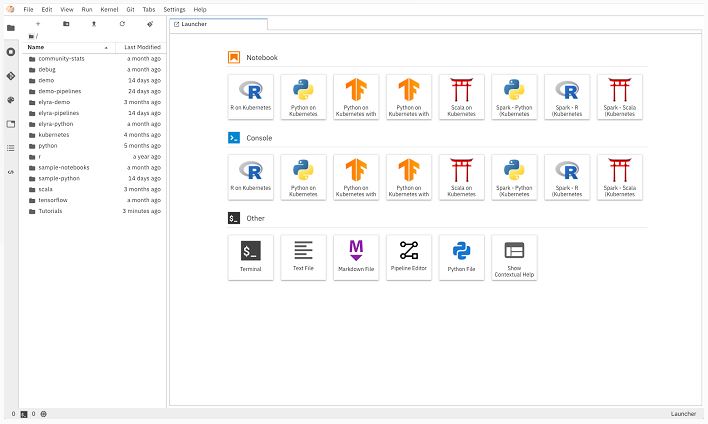Launch a new Terminal from Other section
708x424 pixels.
click(x=251, y=257)
